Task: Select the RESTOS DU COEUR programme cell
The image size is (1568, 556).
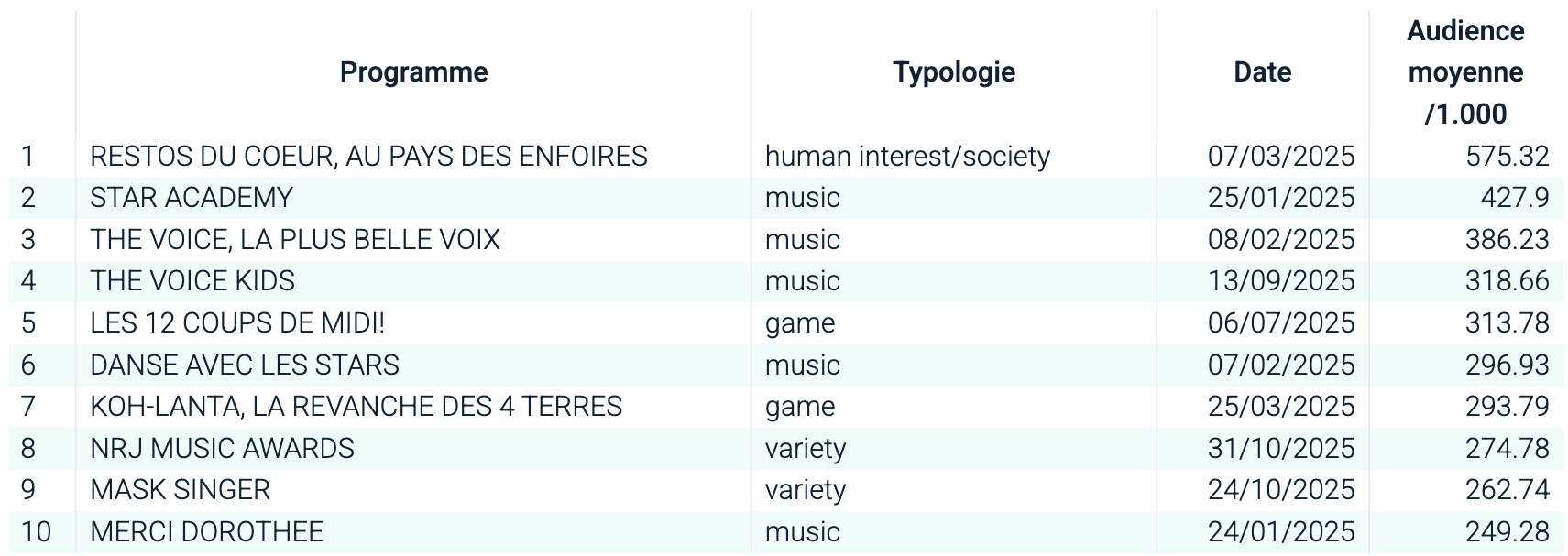Action: pos(368,157)
